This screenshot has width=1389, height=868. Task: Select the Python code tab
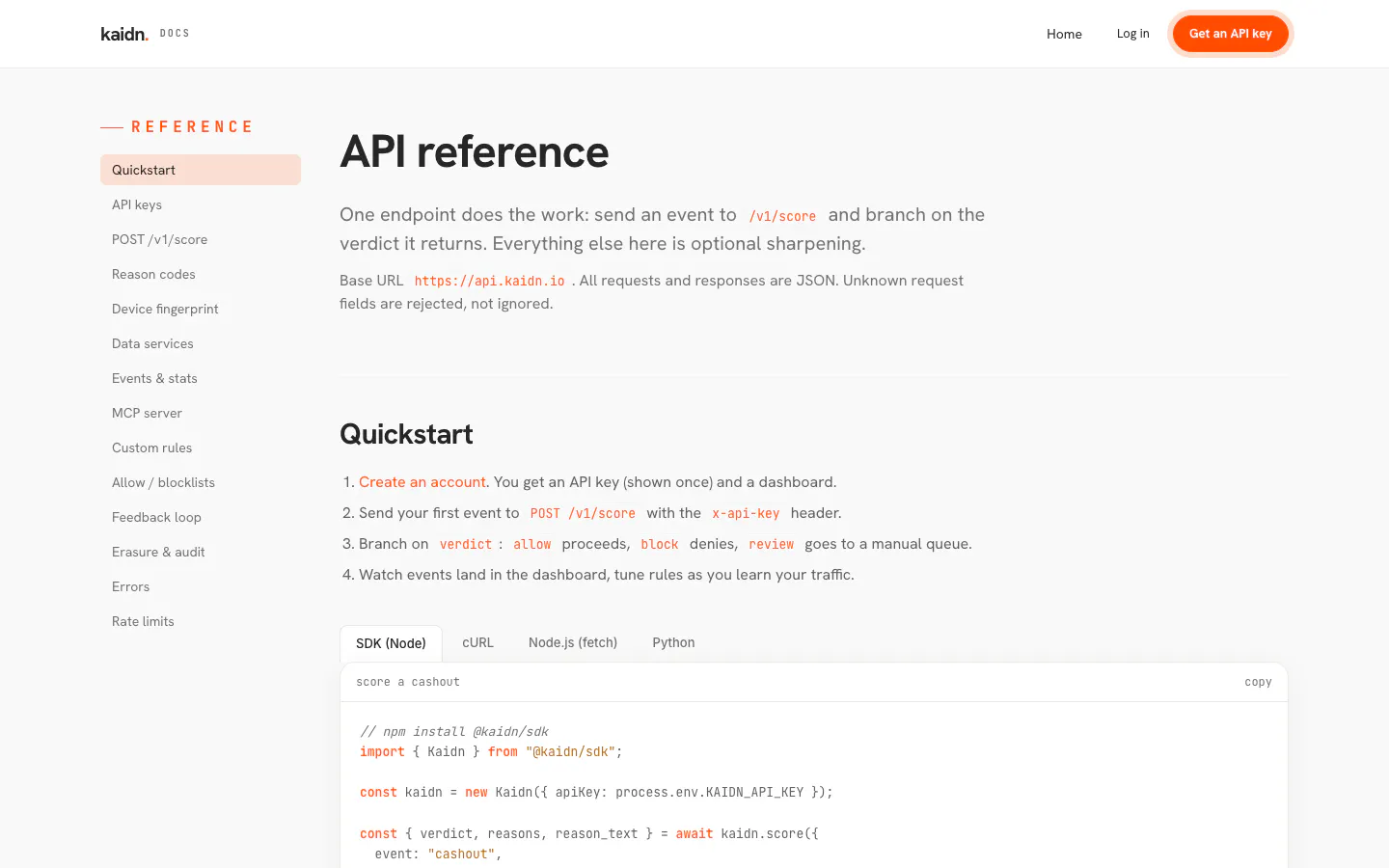click(673, 642)
